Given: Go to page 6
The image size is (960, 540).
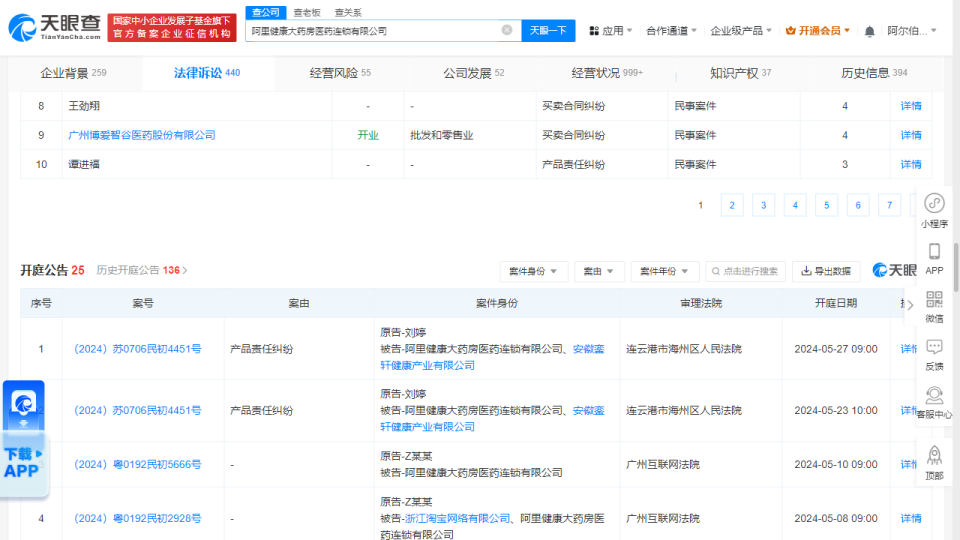Looking at the screenshot, I should pyautogui.click(x=858, y=205).
